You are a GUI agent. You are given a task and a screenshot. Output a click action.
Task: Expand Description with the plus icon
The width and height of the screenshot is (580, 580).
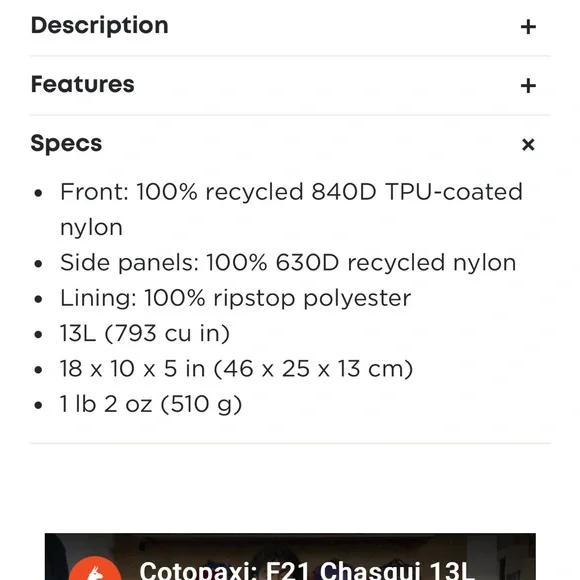click(x=528, y=27)
